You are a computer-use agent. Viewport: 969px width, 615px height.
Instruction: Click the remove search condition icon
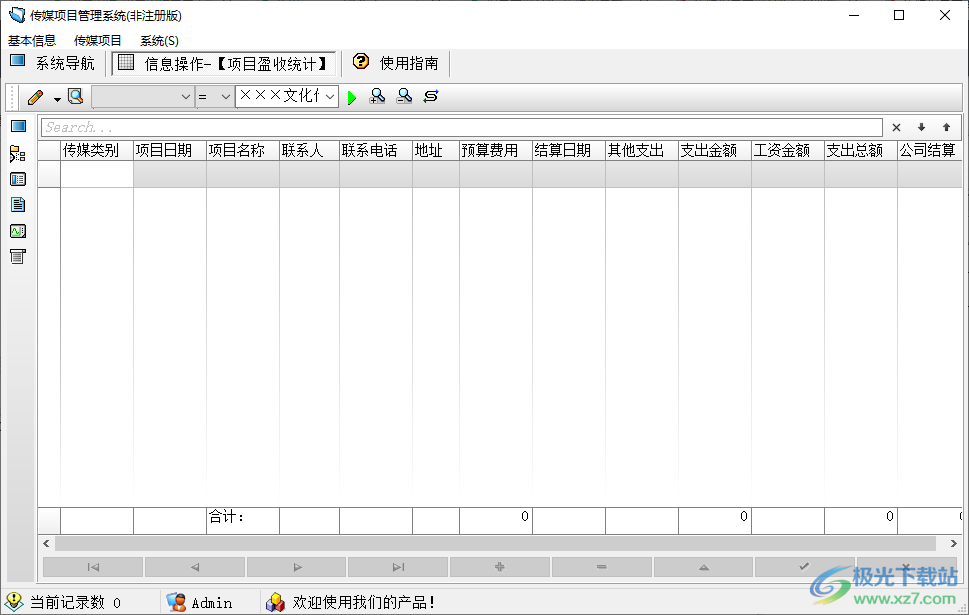(404, 97)
